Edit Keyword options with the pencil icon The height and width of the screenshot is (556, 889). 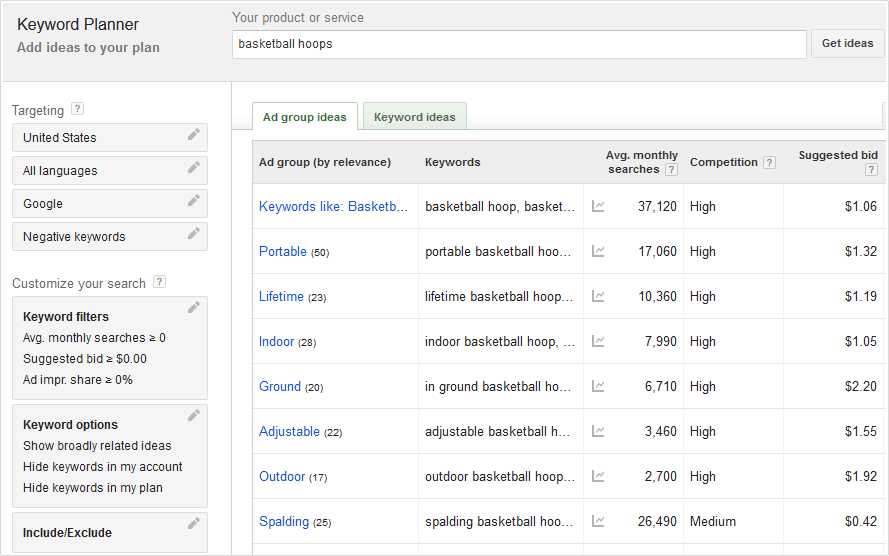(x=194, y=415)
